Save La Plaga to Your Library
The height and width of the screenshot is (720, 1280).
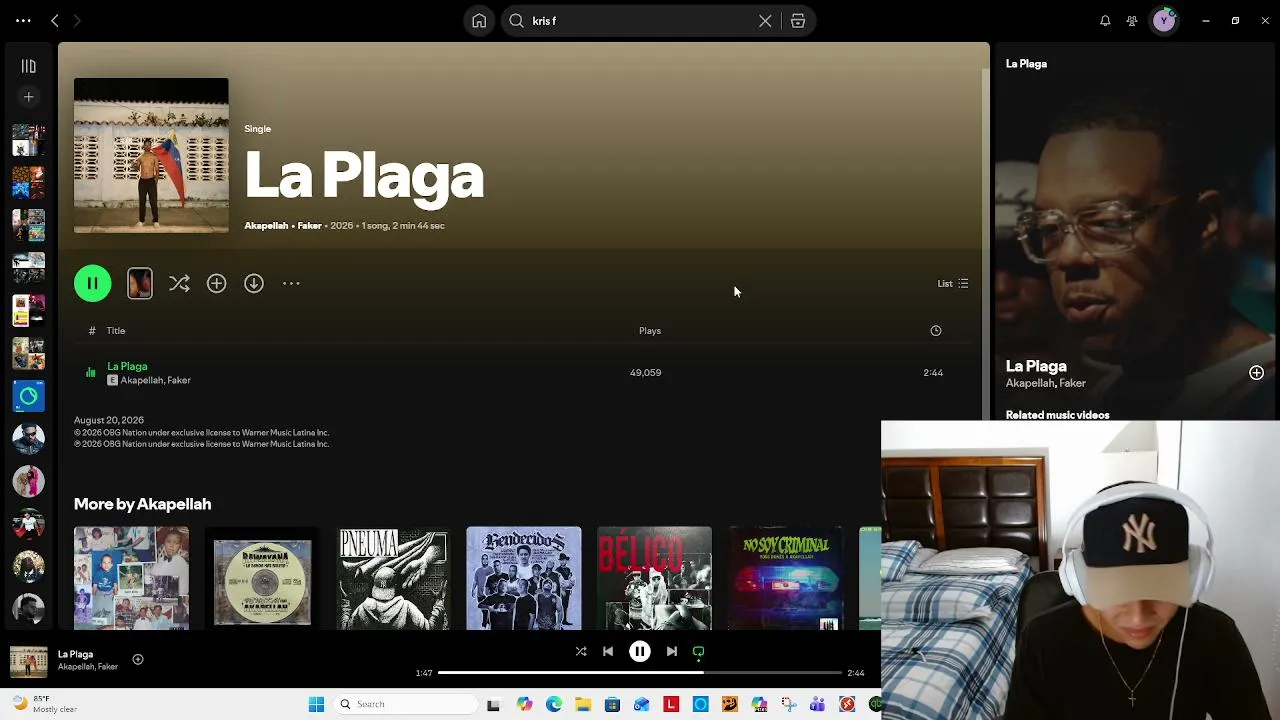[x=216, y=284]
